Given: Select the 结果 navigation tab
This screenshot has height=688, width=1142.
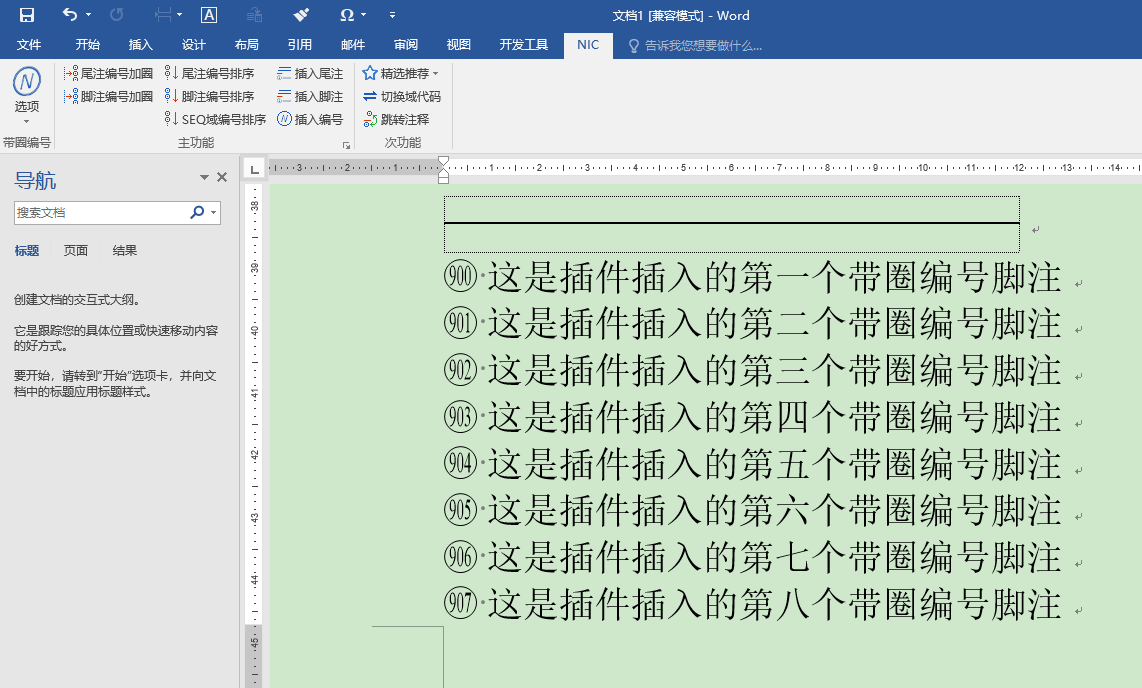Looking at the screenshot, I should (125, 250).
